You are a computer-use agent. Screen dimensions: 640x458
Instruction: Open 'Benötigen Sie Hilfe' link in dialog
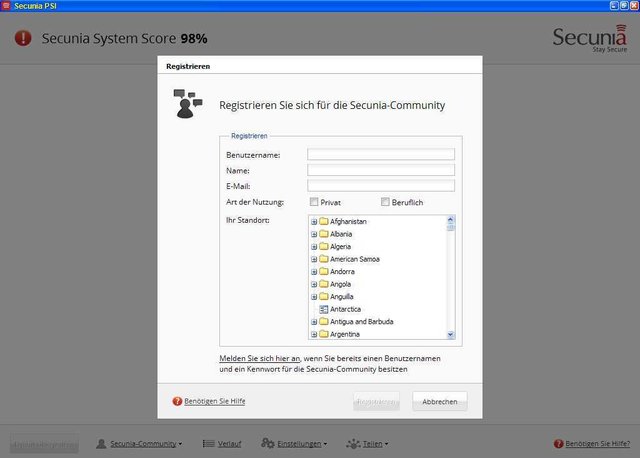coord(215,401)
